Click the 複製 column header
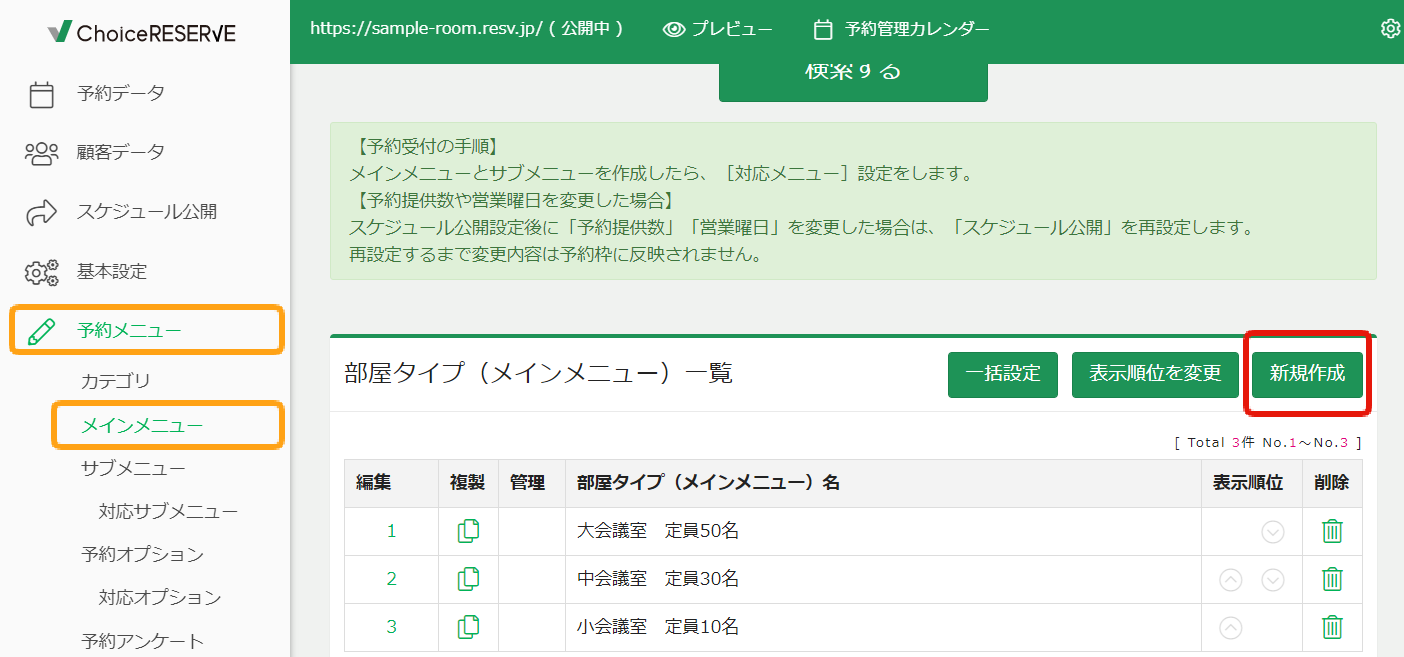This screenshot has height=657, width=1404. click(468, 484)
